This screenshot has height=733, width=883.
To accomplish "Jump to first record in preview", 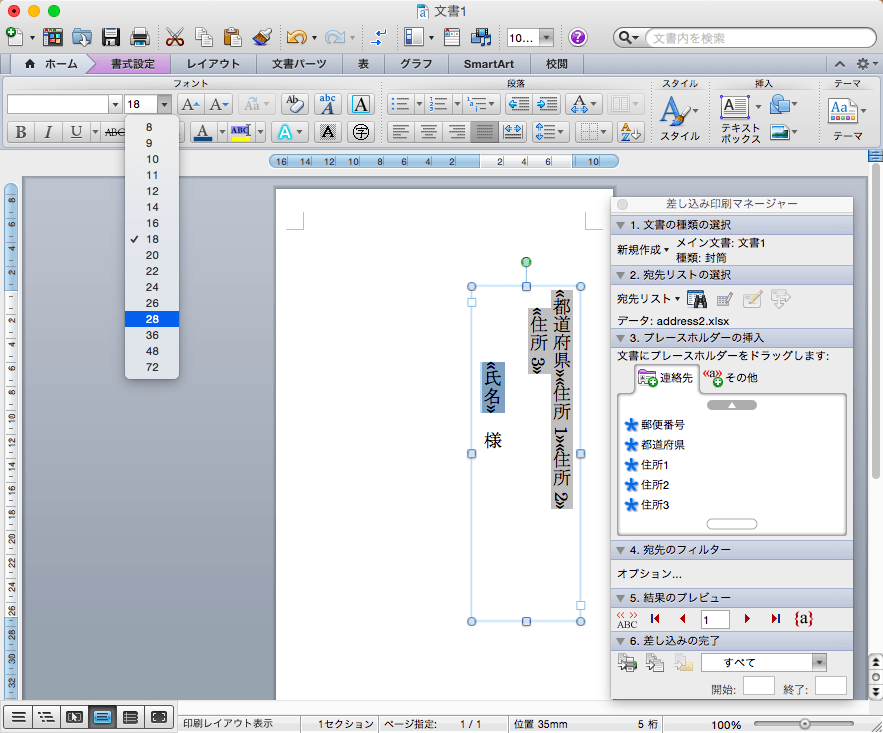I will pyautogui.click(x=655, y=620).
